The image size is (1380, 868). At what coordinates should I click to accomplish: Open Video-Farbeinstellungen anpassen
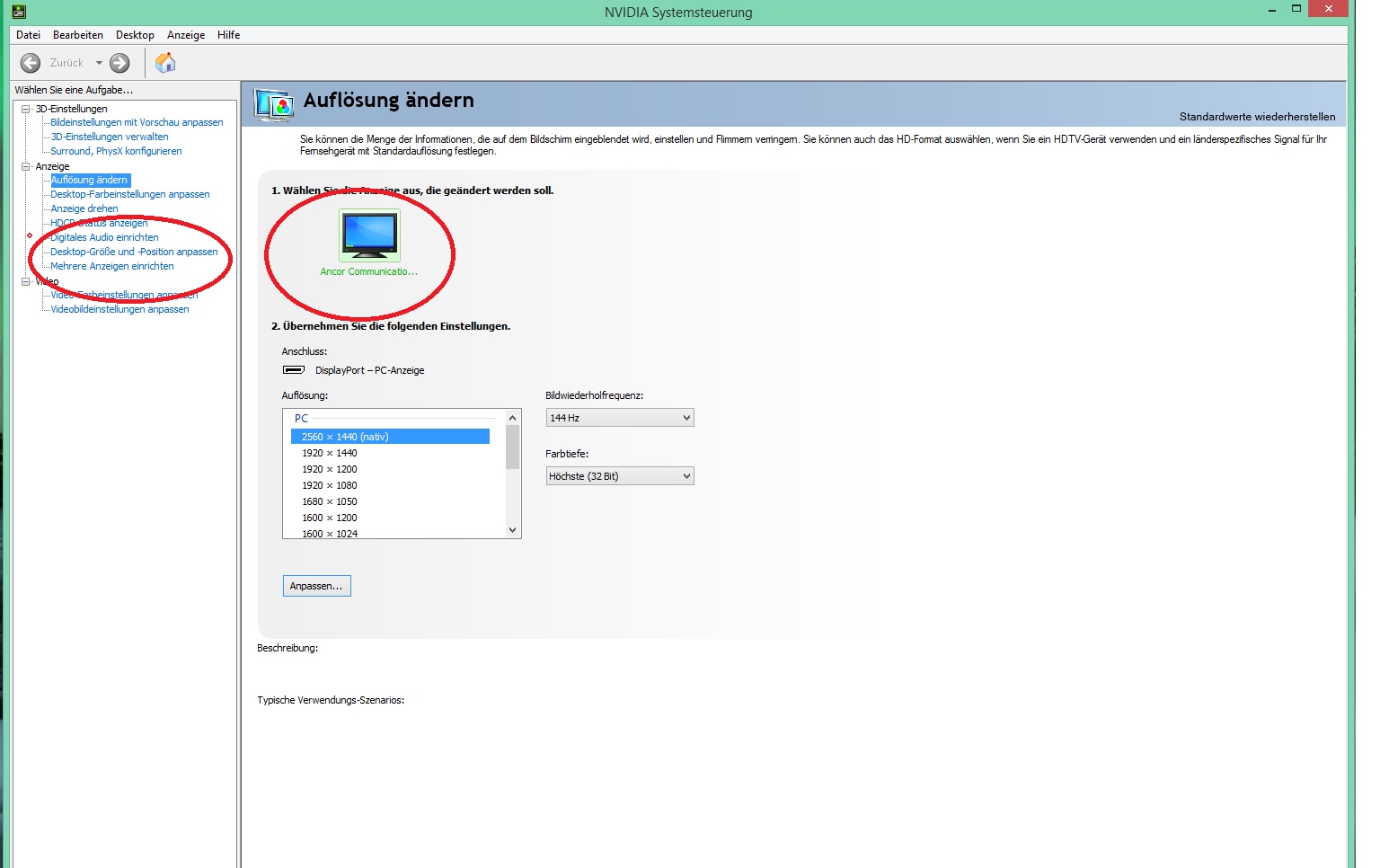pyautogui.click(x=124, y=295)
